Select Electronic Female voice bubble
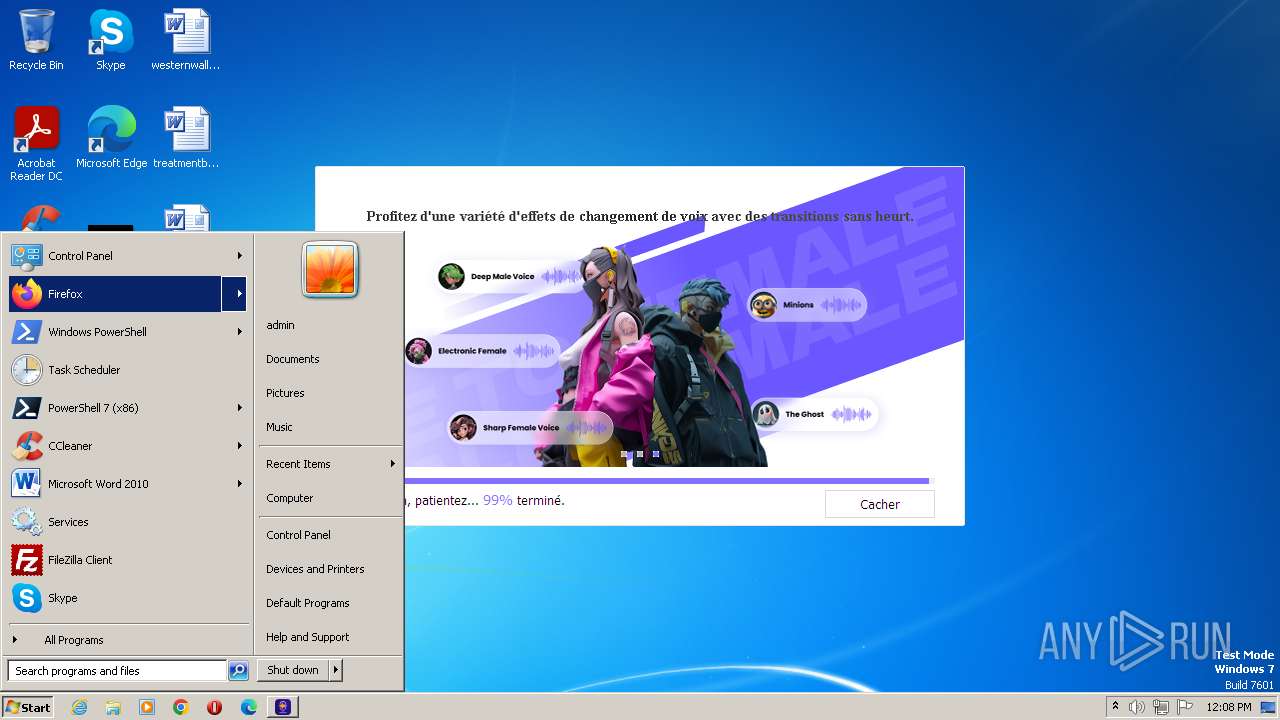Image resolution: width=1280 pixels, height=720 pixels. [482, 351]
